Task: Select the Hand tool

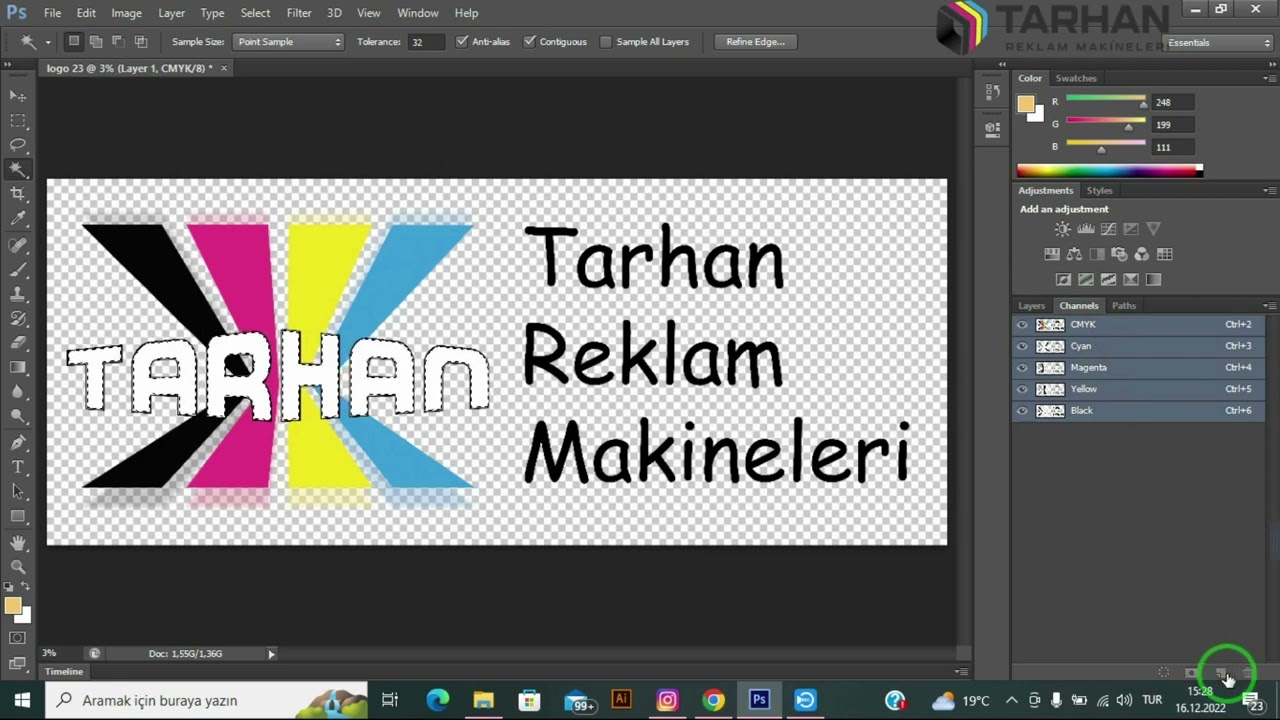Action: [x=18, y=543]
